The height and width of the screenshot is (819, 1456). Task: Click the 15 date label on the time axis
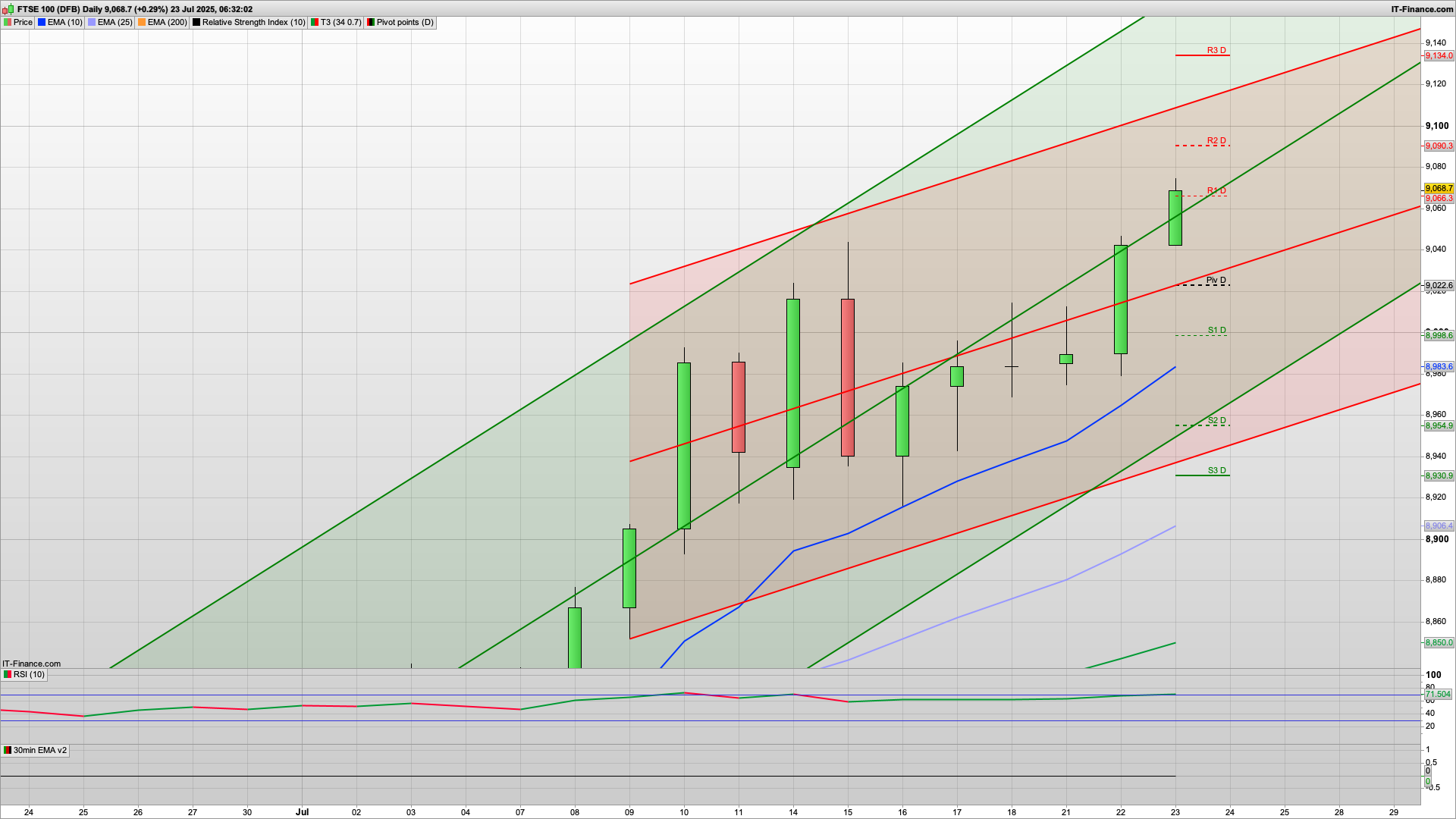(848, 811)
